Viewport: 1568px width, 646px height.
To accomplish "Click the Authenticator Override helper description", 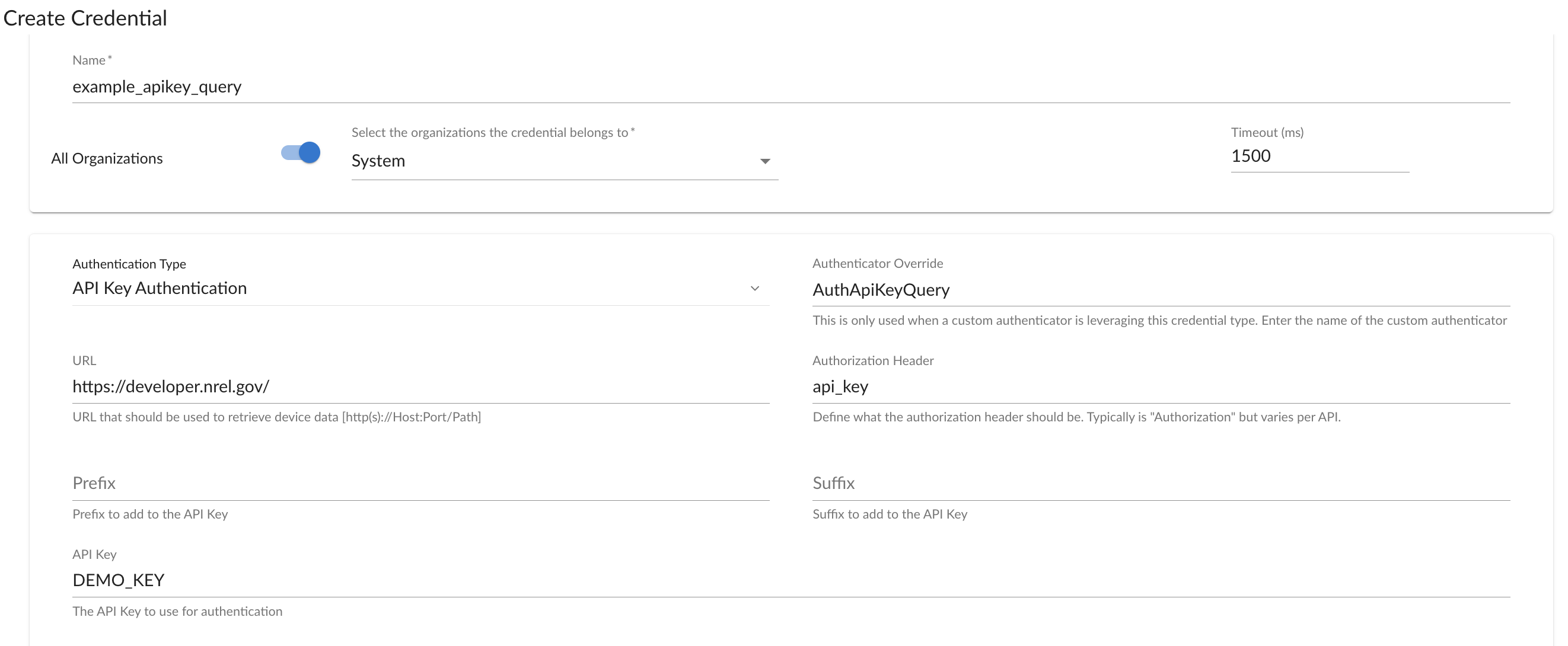I will [x=1159, y=321].
